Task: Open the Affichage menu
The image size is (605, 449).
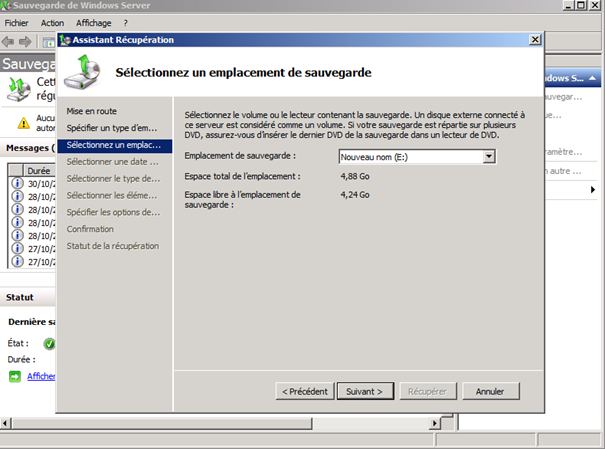Action: click(93, 23)
